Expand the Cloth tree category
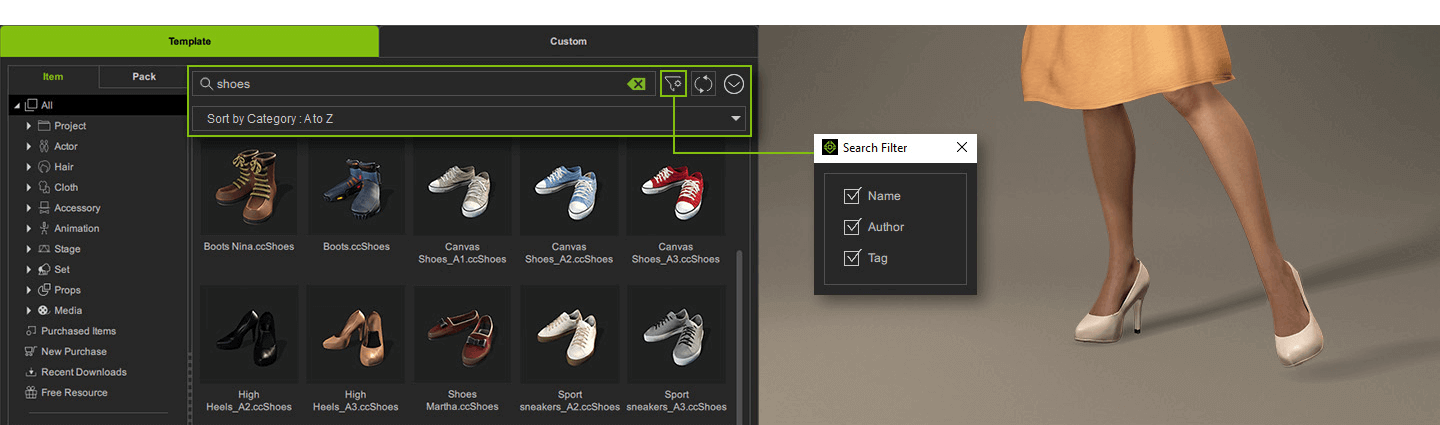Image resolution: width=1440 pixels, height=425 pixels. (x=29, y=188)
